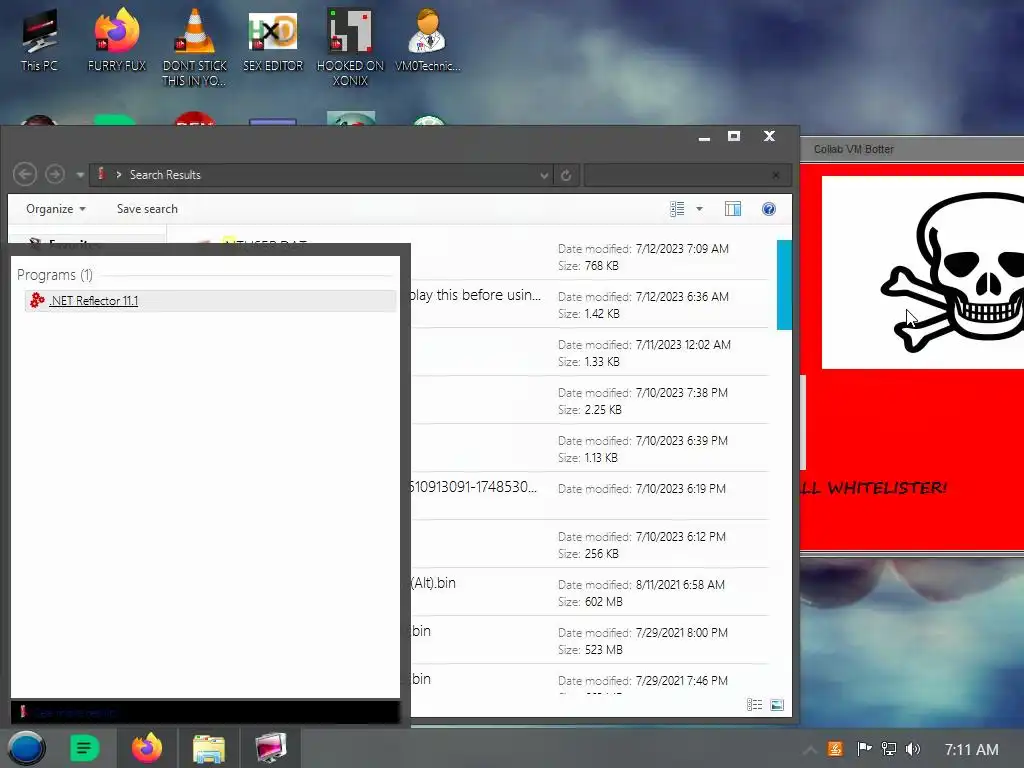
Task: Launch FURRY FUX Firefox desktop shortcut
Action: coord(117,40)
